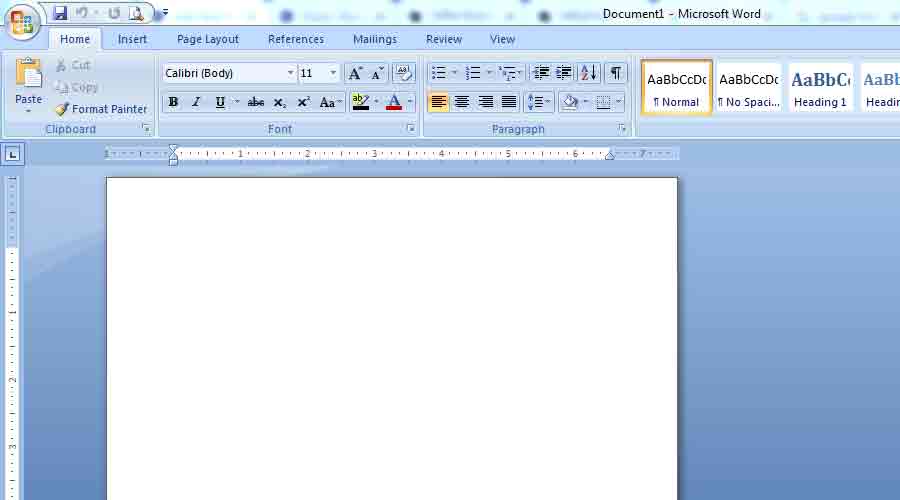The image size is (900, 500).
Task: Decrease paragraph indent
Action: pos(541,73)
